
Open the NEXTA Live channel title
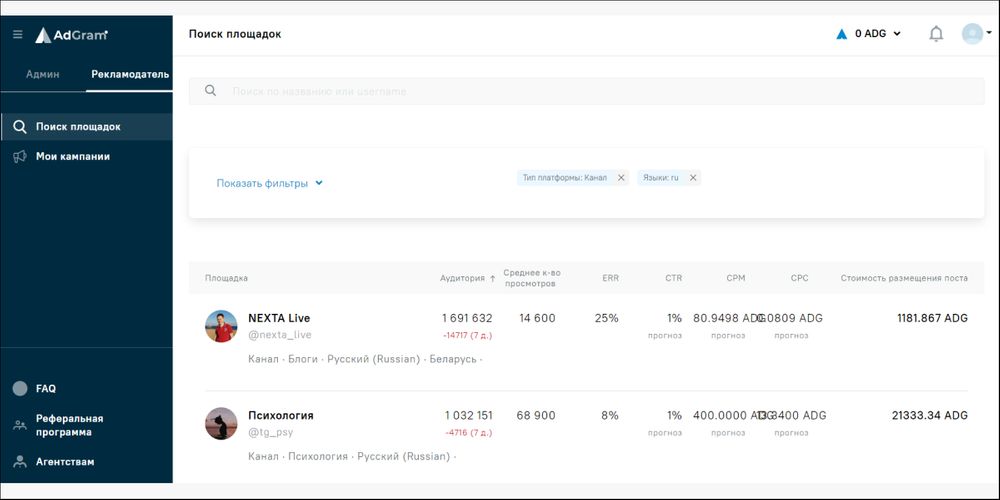[279, 318]
